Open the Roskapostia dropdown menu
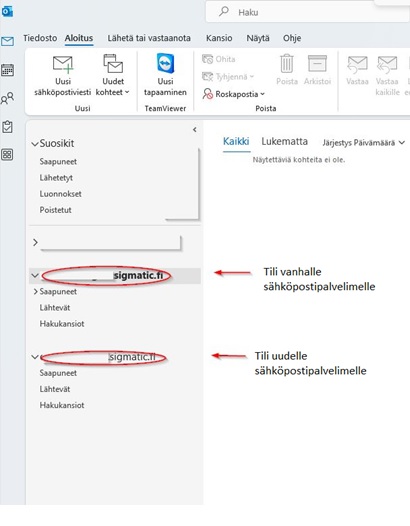Viewport: 410px width, 526px height. coord(234,94)
